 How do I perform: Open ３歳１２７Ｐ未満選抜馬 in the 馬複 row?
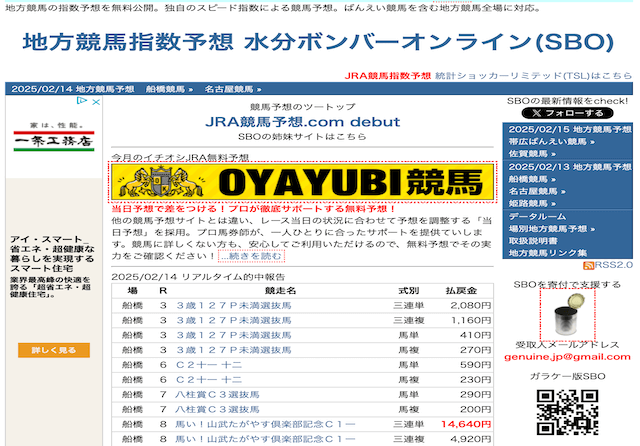(x=233, y=350)
